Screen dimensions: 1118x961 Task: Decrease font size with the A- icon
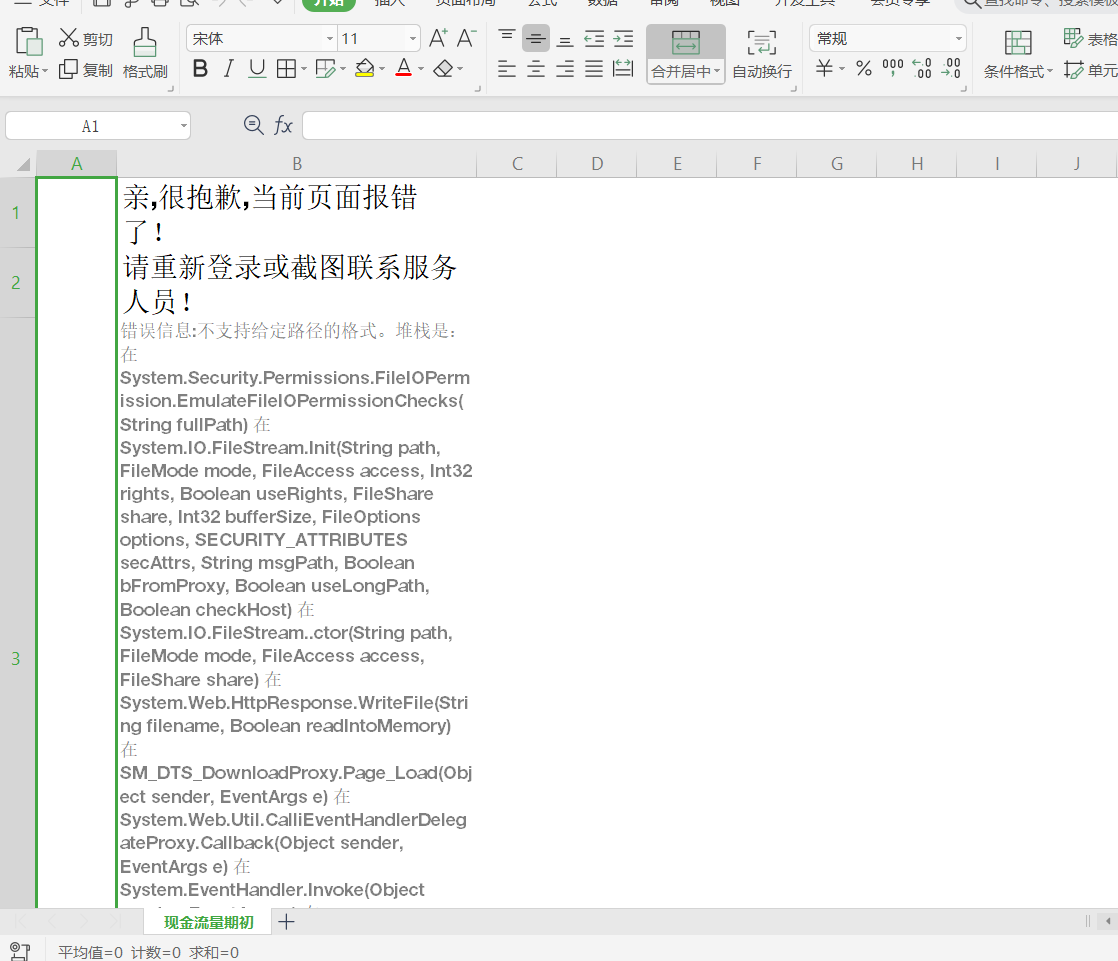pyautogui.click(x=466, y=38)
